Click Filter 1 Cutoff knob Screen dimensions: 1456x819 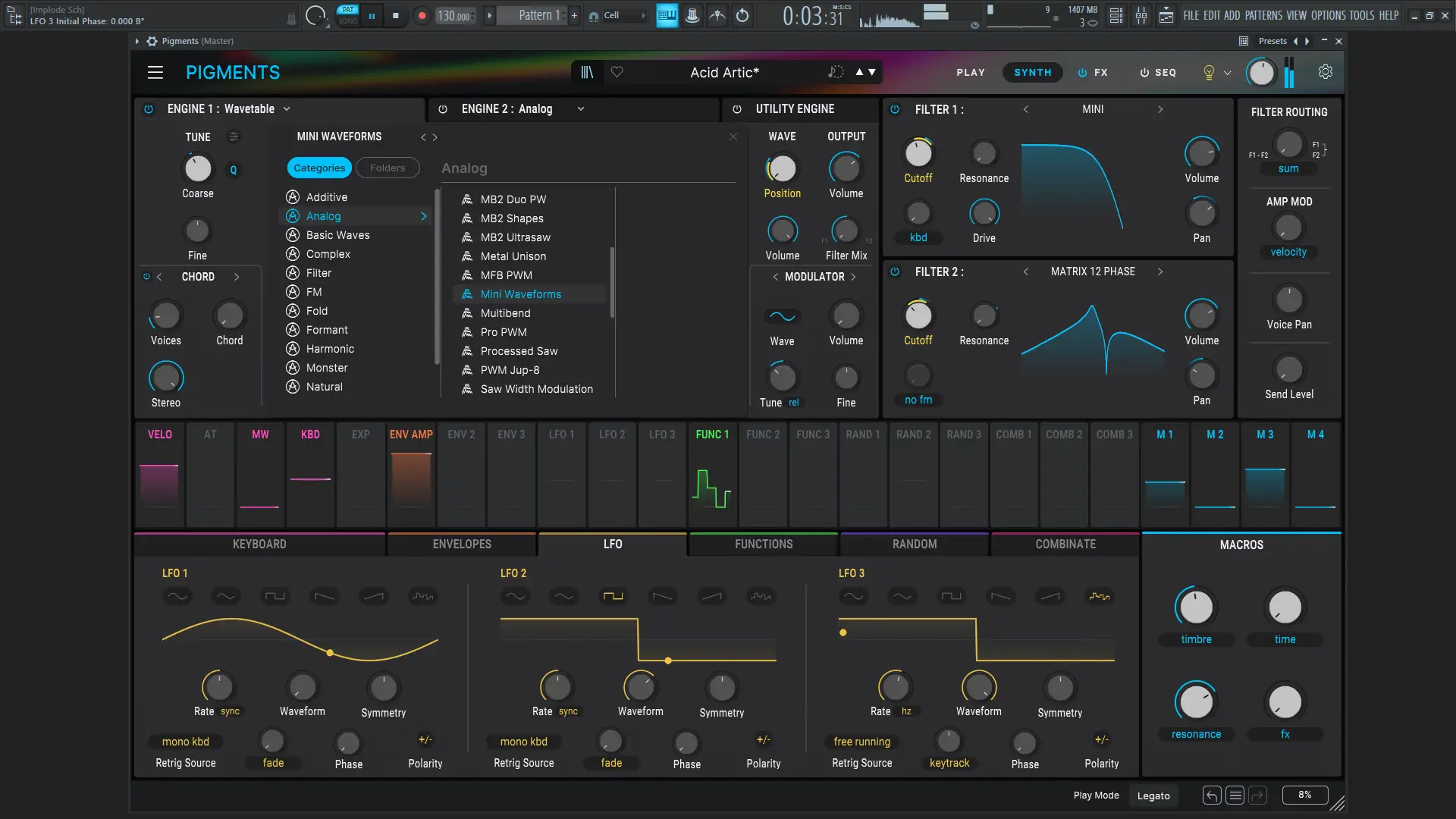click(x=918, y=153)
